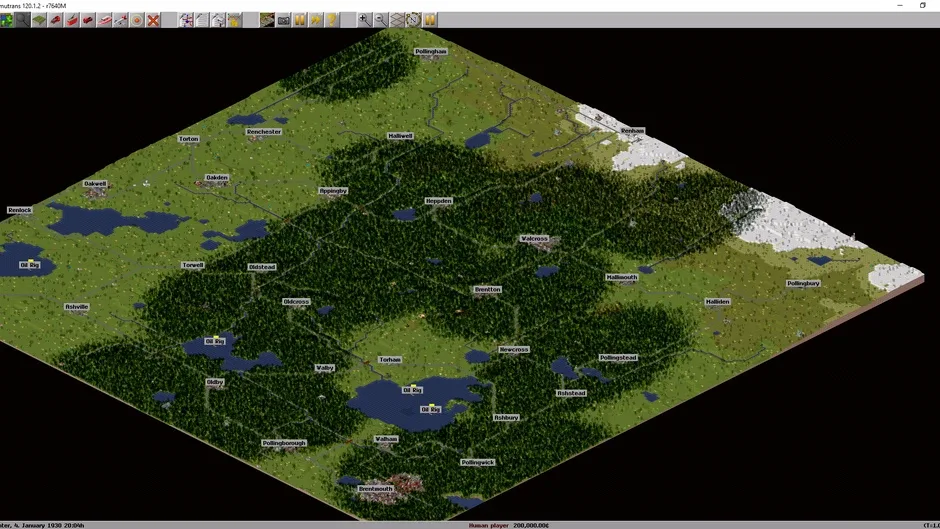Open the tram construction tools

(x=71, y=20)
